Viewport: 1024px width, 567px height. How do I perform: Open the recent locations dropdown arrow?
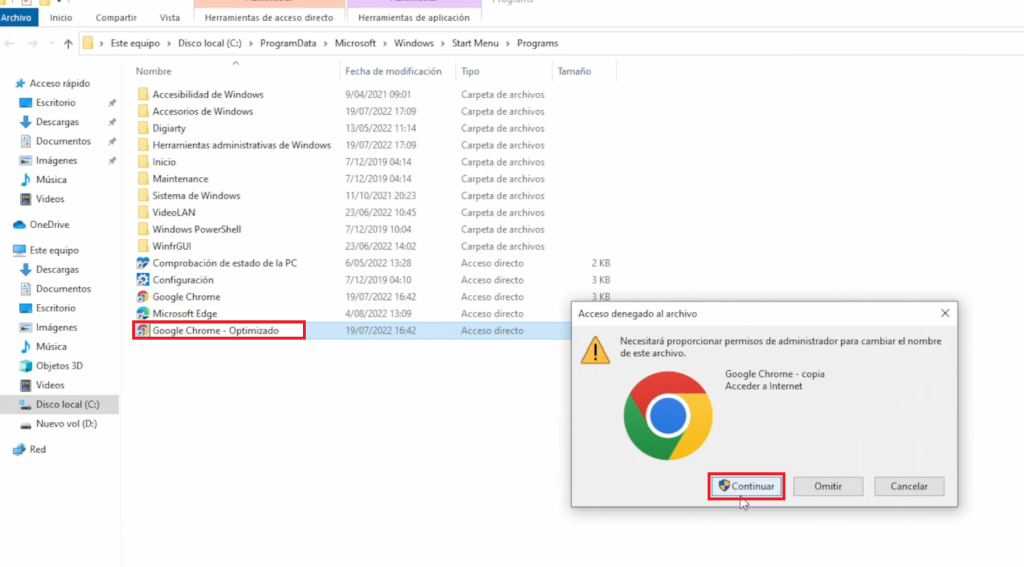coord(51,44)
